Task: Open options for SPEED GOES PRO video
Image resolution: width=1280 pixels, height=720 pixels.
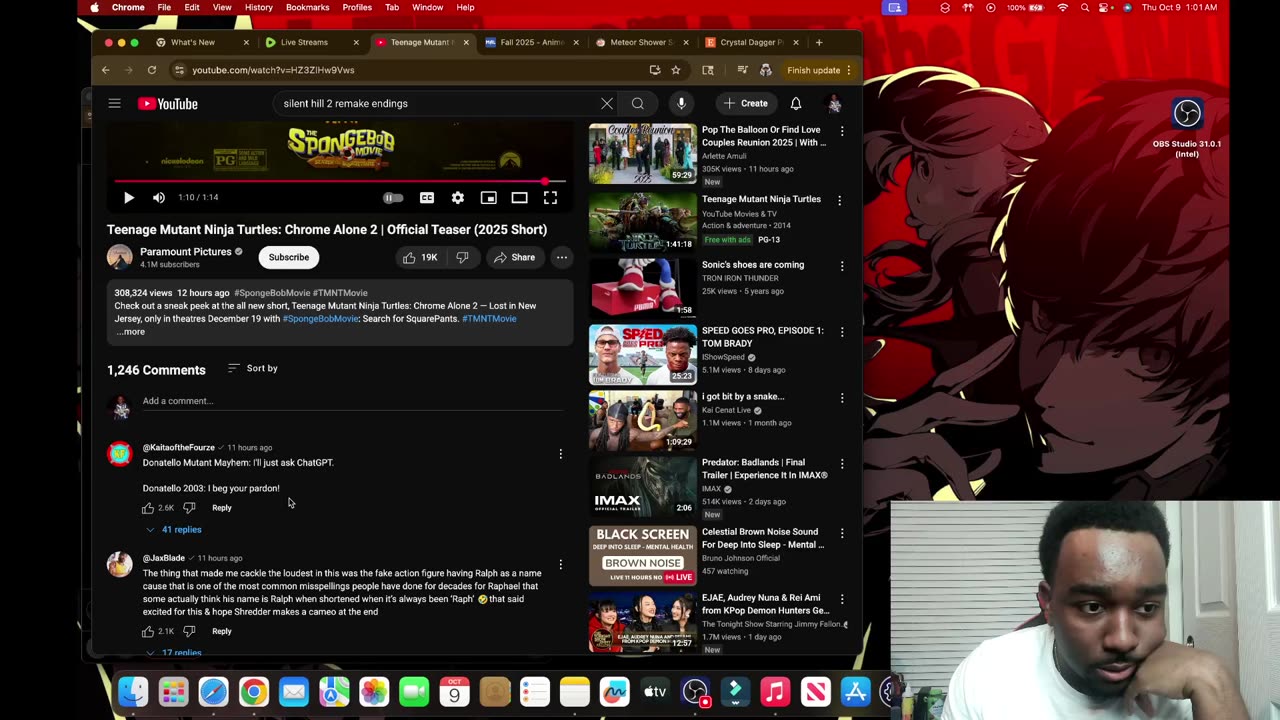Action: (841, 332)
